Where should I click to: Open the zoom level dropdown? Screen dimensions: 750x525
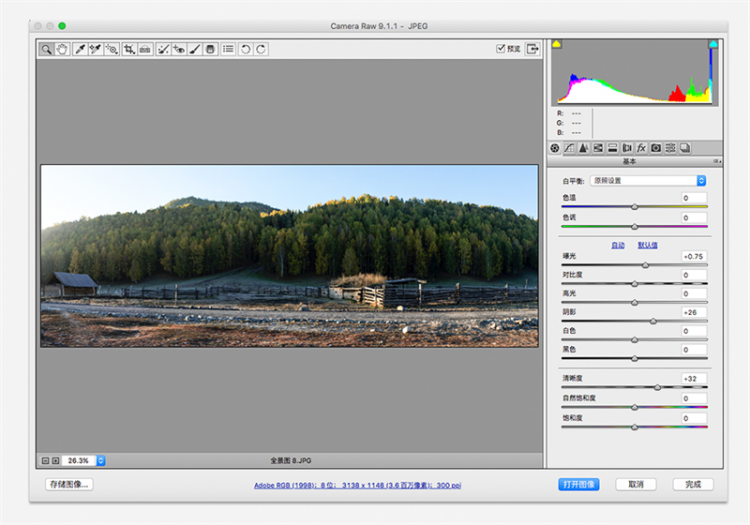[100, 460]
